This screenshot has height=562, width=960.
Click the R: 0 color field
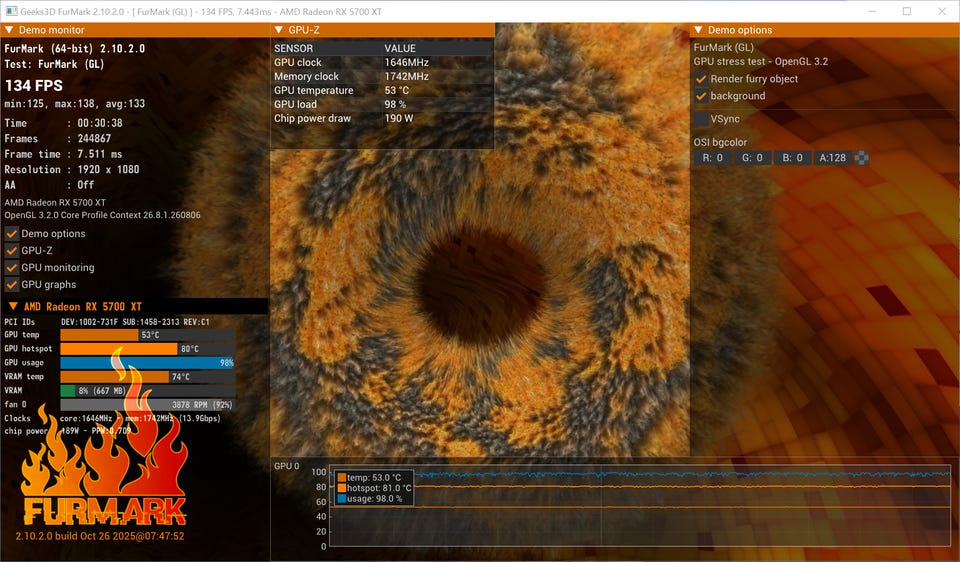[x=712, y=158]
